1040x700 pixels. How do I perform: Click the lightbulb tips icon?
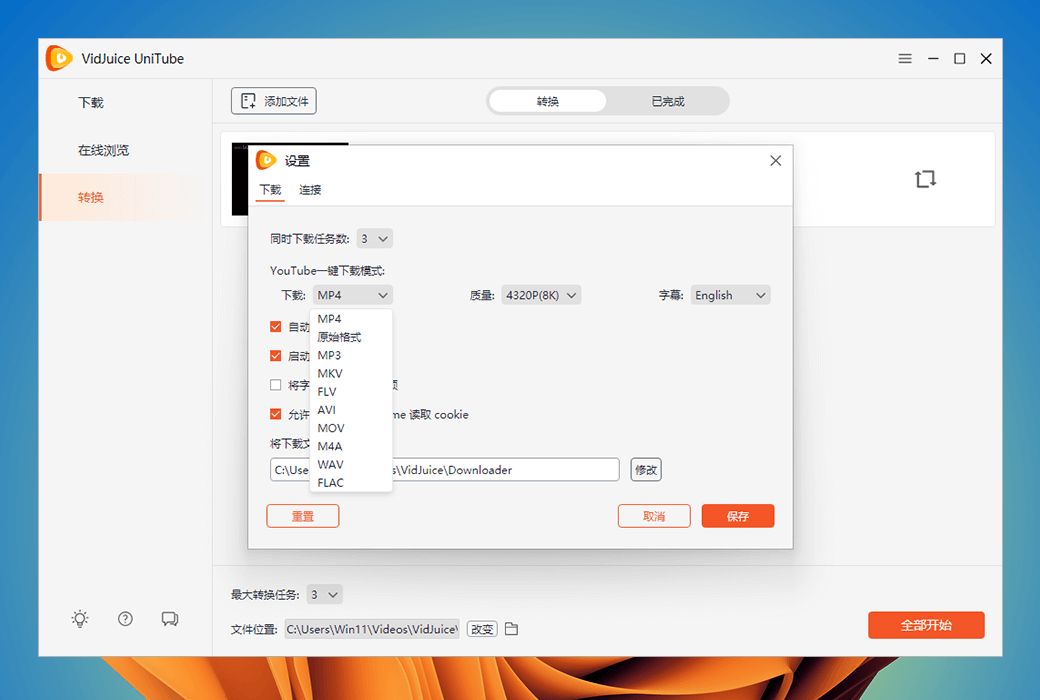80,619
